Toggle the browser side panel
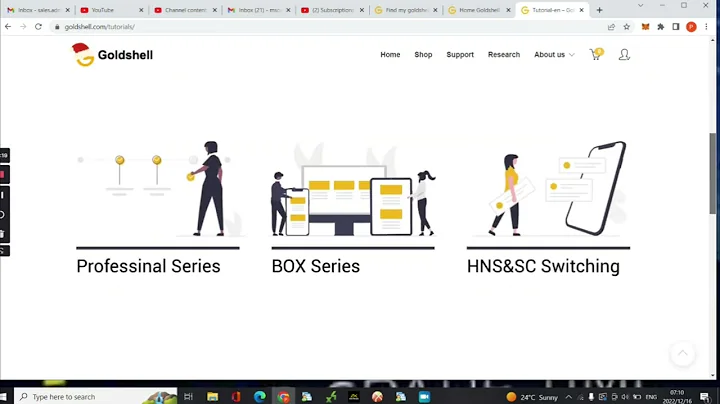This screenshot has height=404, width=720. tap(675, 27)
